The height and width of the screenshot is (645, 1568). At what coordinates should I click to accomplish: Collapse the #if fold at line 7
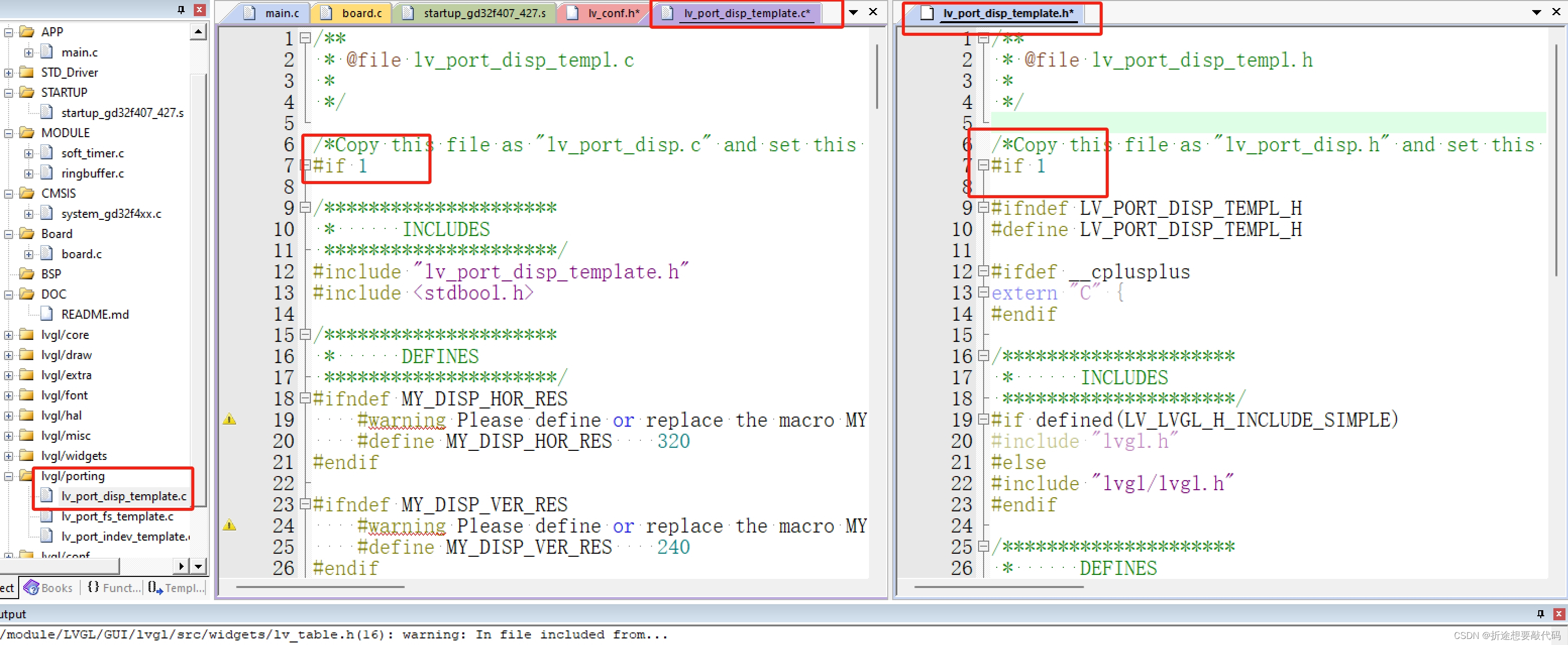[305, 165]
